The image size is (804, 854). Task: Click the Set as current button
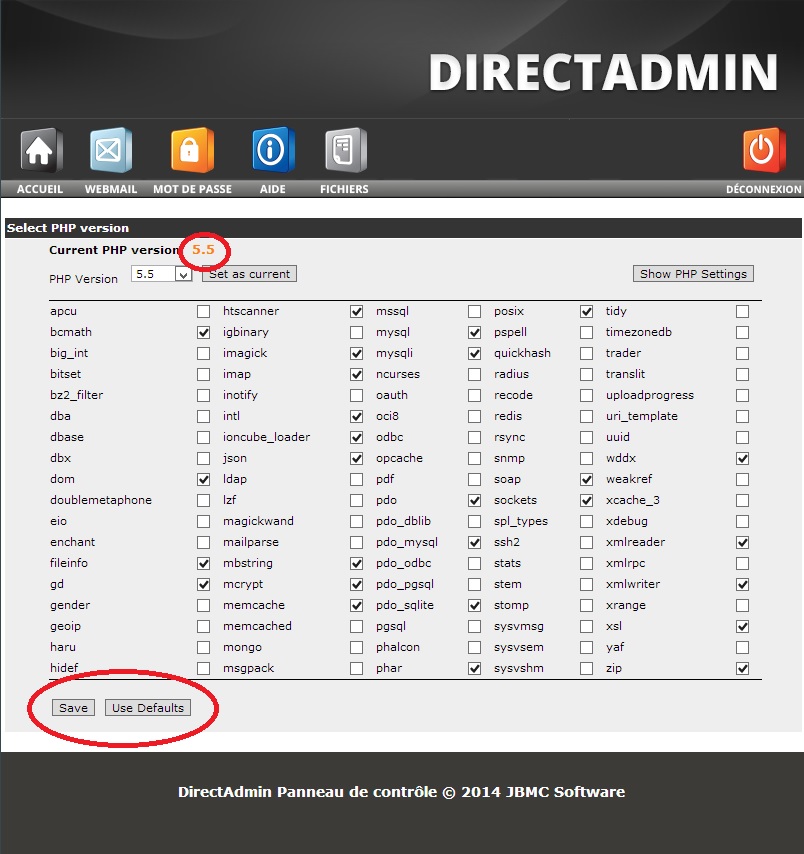click(x=249, y=274)
